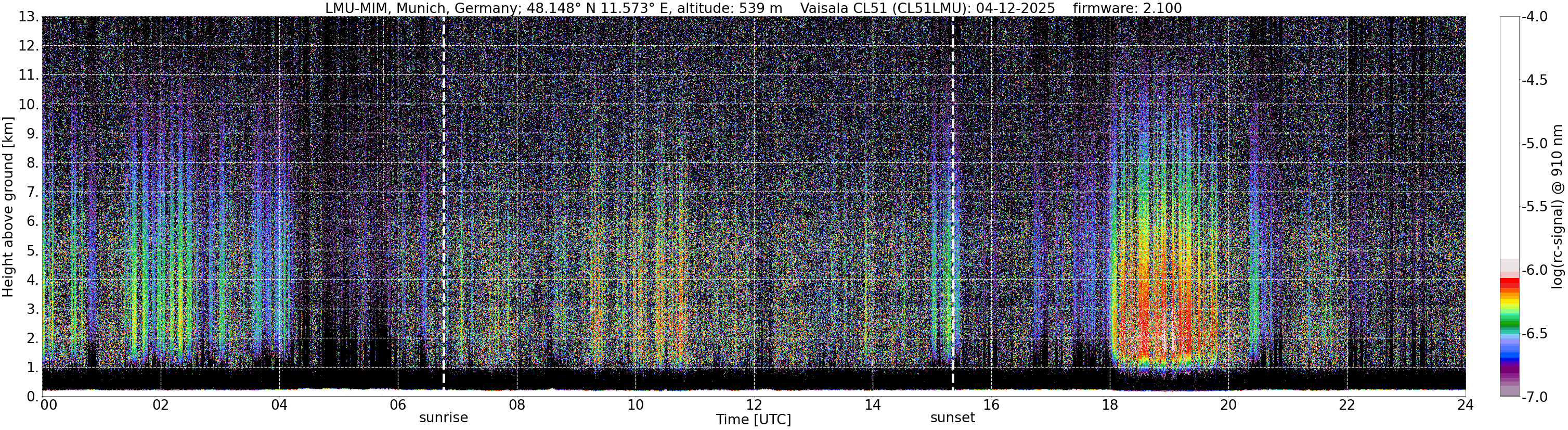Click the x-axis tick label '24'

[1465, 405]
